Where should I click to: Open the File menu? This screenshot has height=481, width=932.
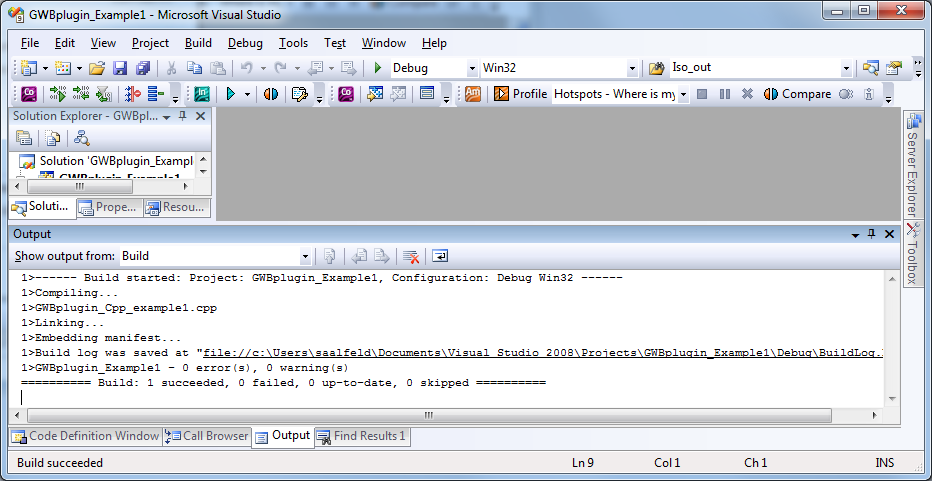point(30,43)
